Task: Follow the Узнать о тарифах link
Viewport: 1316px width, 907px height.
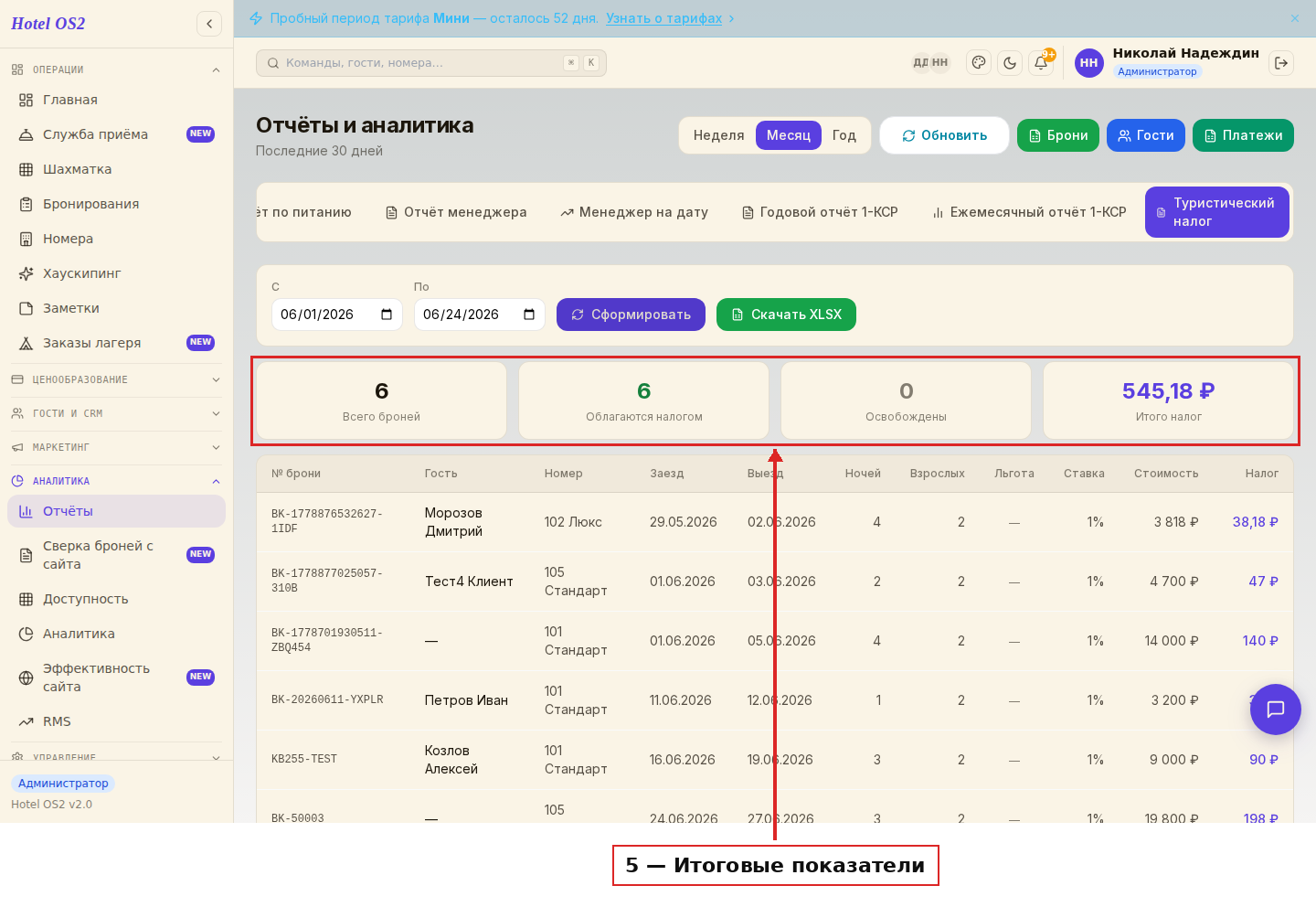Action: coord(663,18)
